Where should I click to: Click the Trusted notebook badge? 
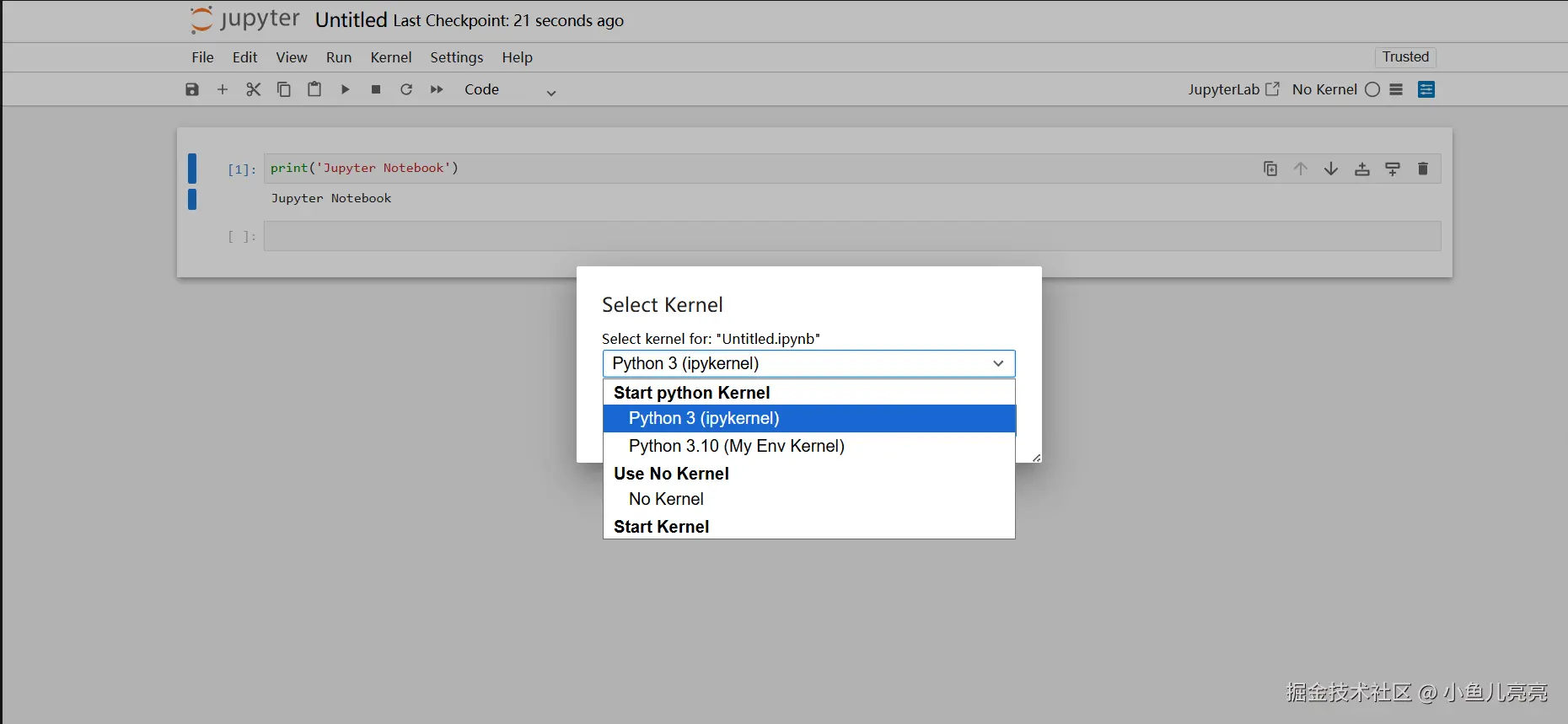coord(1405,56)
